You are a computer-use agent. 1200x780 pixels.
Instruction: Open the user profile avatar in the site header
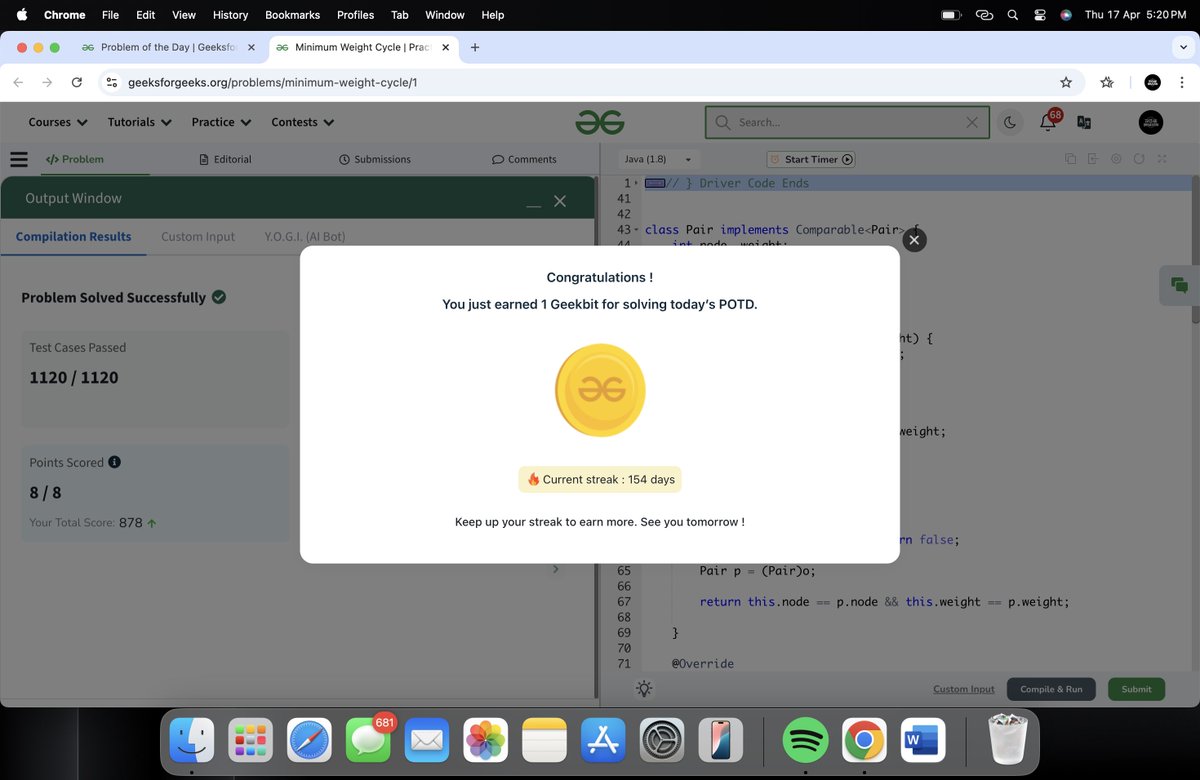point(1151,122)
